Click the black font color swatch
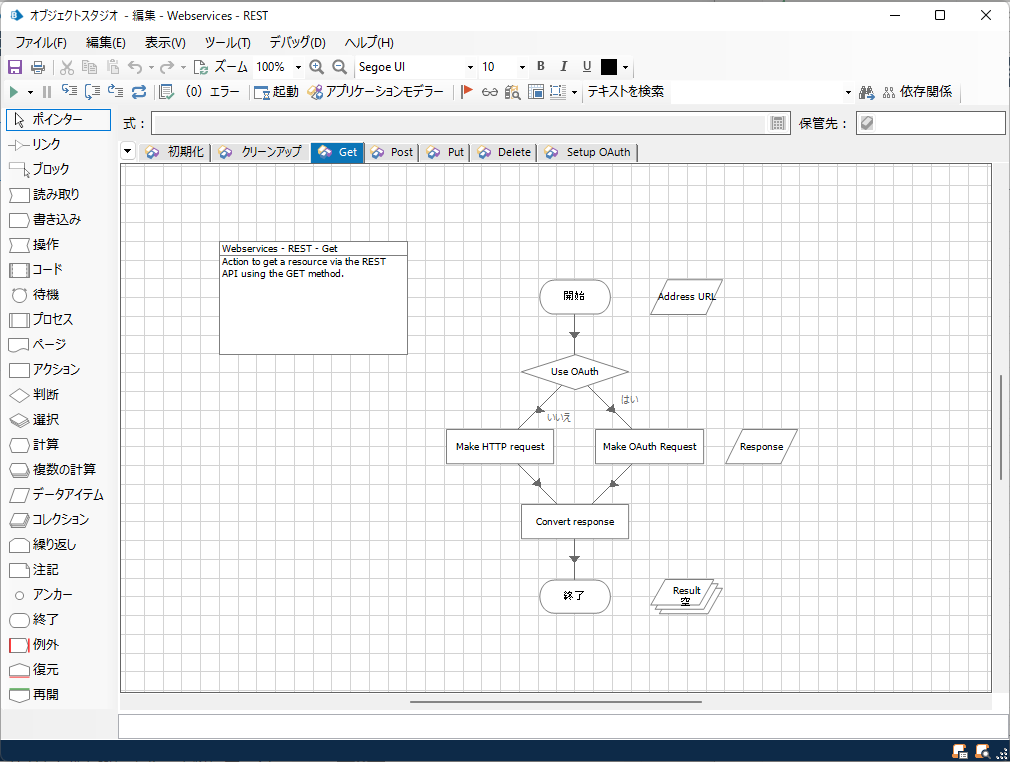This screenshot has height=762, width=1010. coord(609,67)
